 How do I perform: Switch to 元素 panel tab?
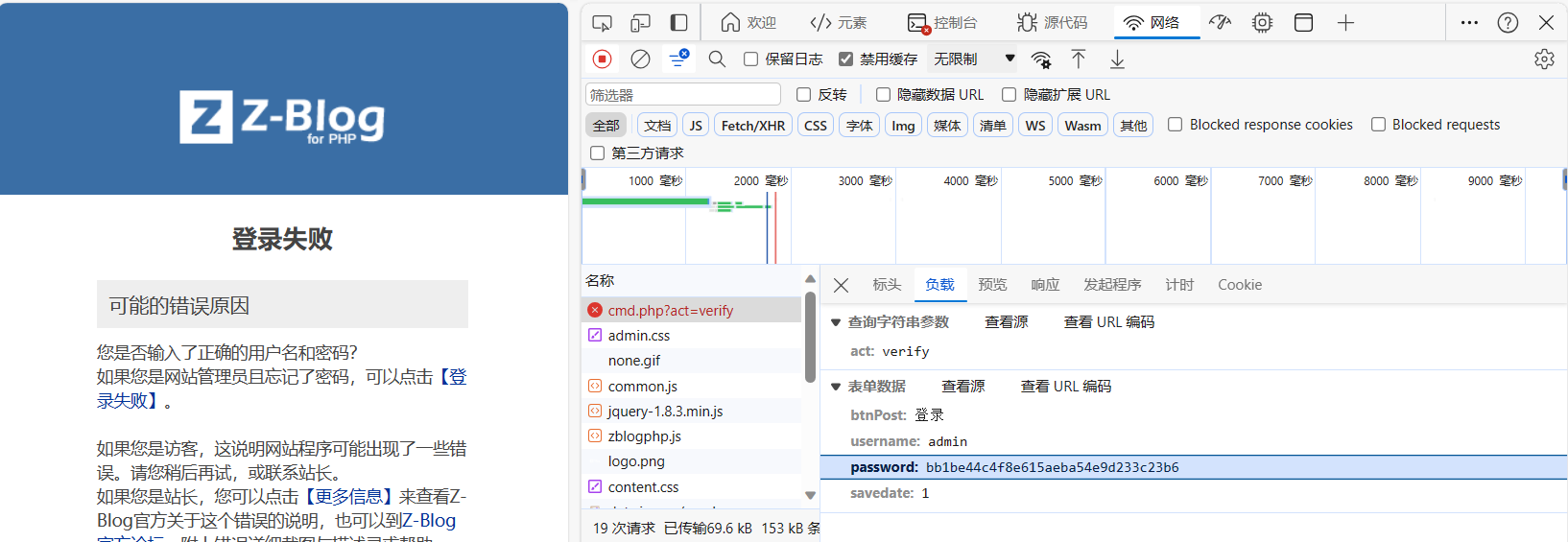(x=839, y=22)
